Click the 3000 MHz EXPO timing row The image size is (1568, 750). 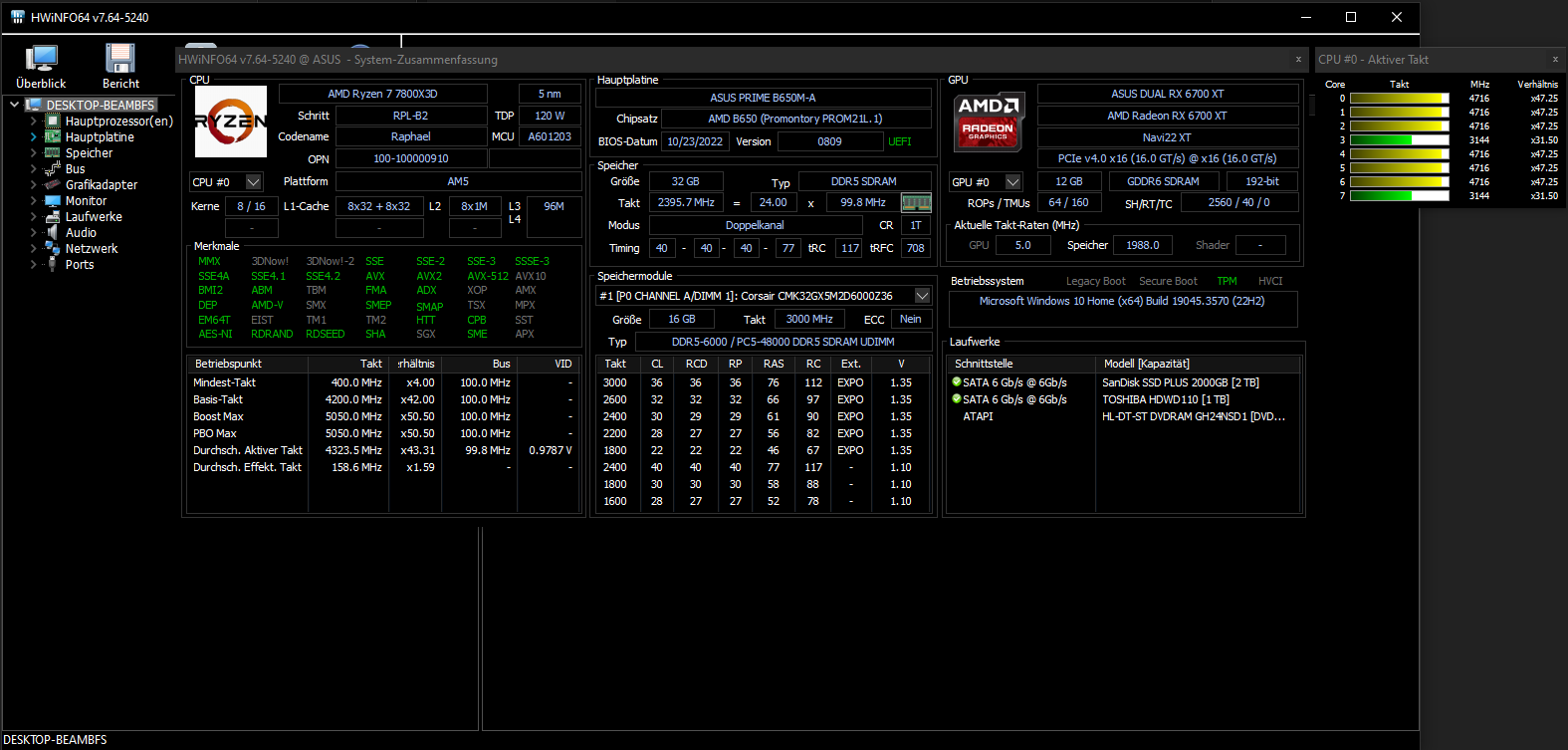click(765, 382)
